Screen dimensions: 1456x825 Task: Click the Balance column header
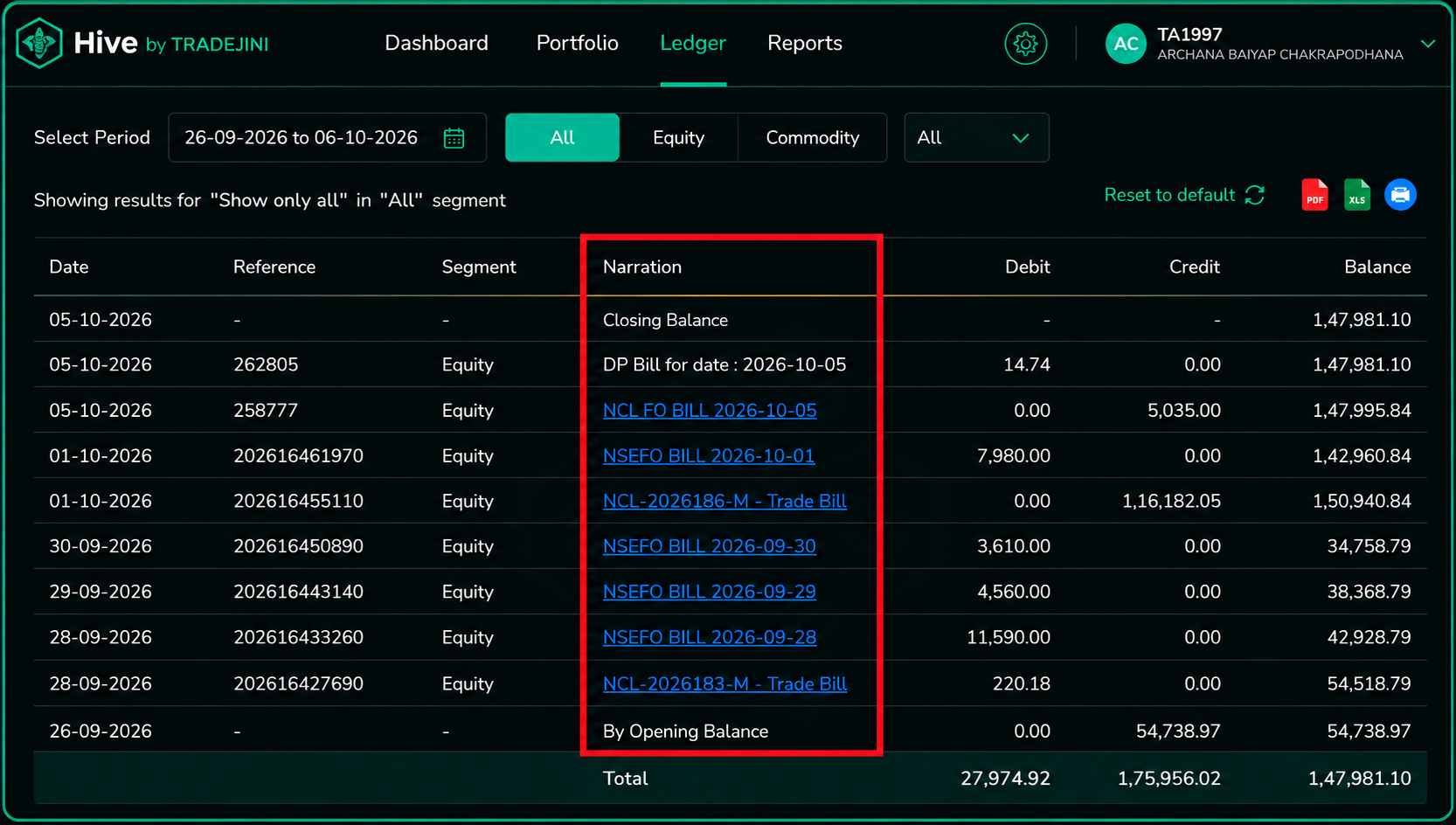(x=1377, y=267)
